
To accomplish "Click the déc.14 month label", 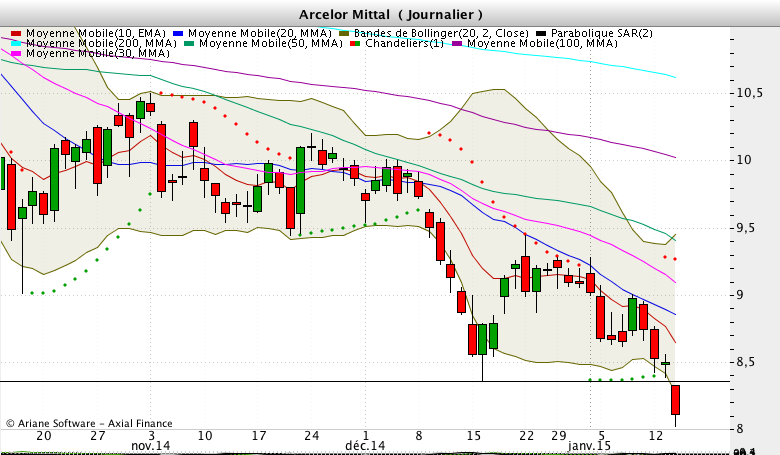I will pyautogui.click(x=365, y=446).
